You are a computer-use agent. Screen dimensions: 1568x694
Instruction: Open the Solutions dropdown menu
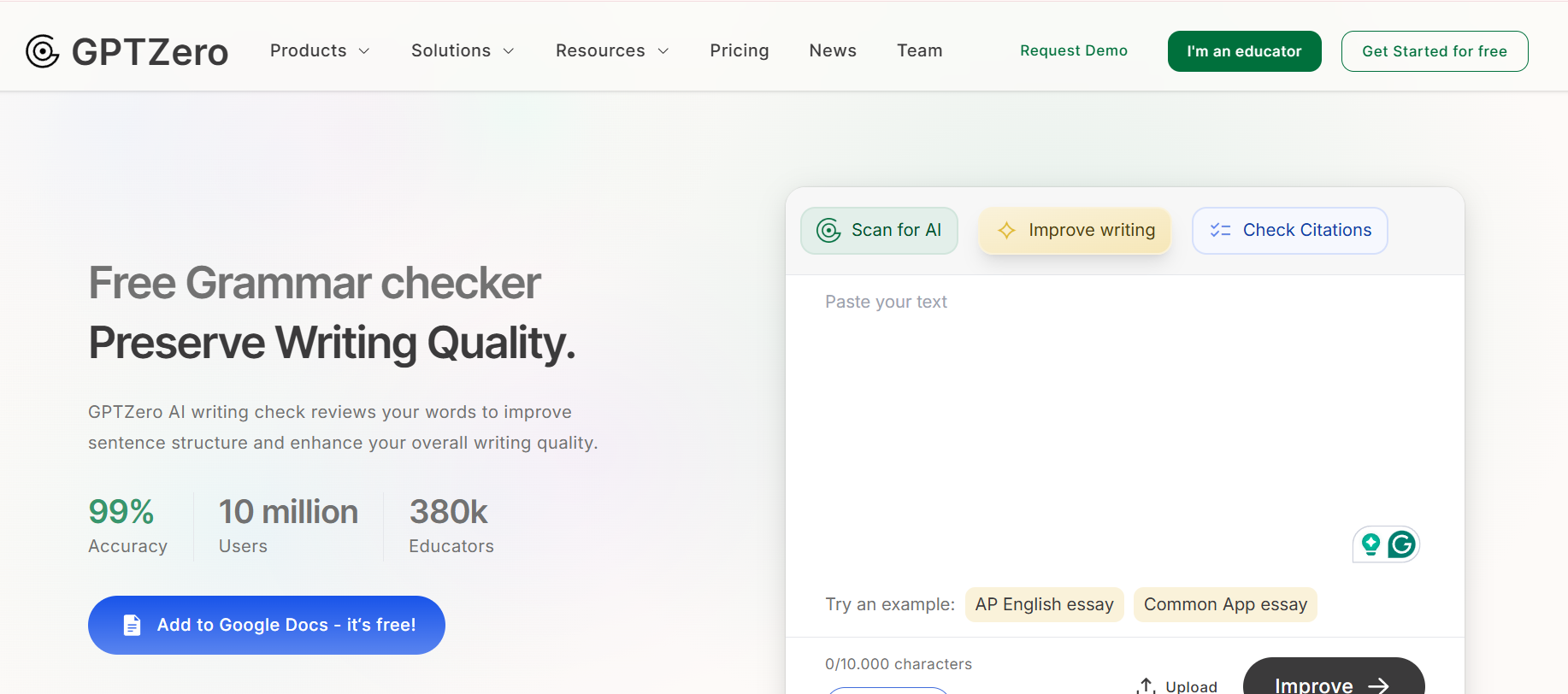[x=463, y=51]
